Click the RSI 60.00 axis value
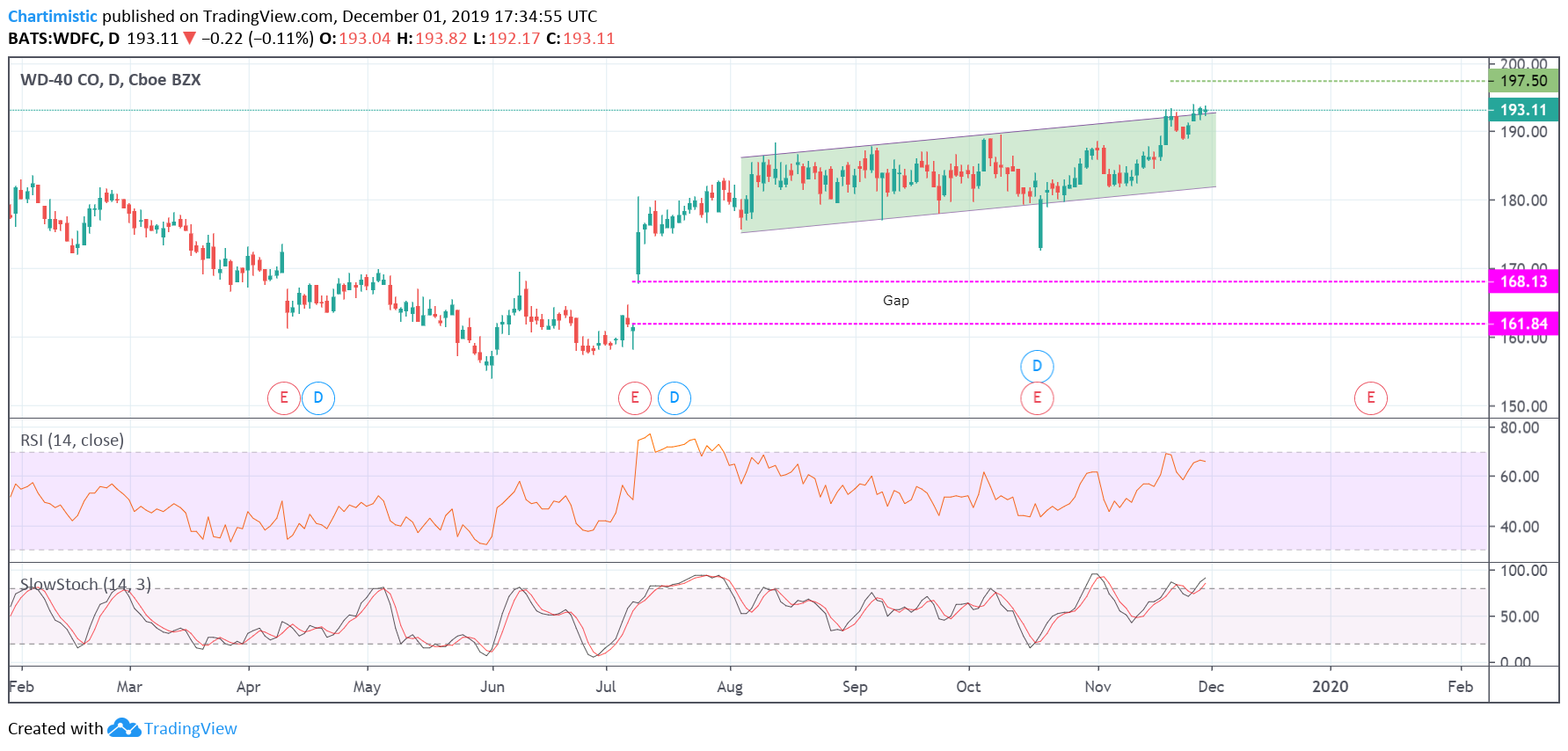 1520,477
